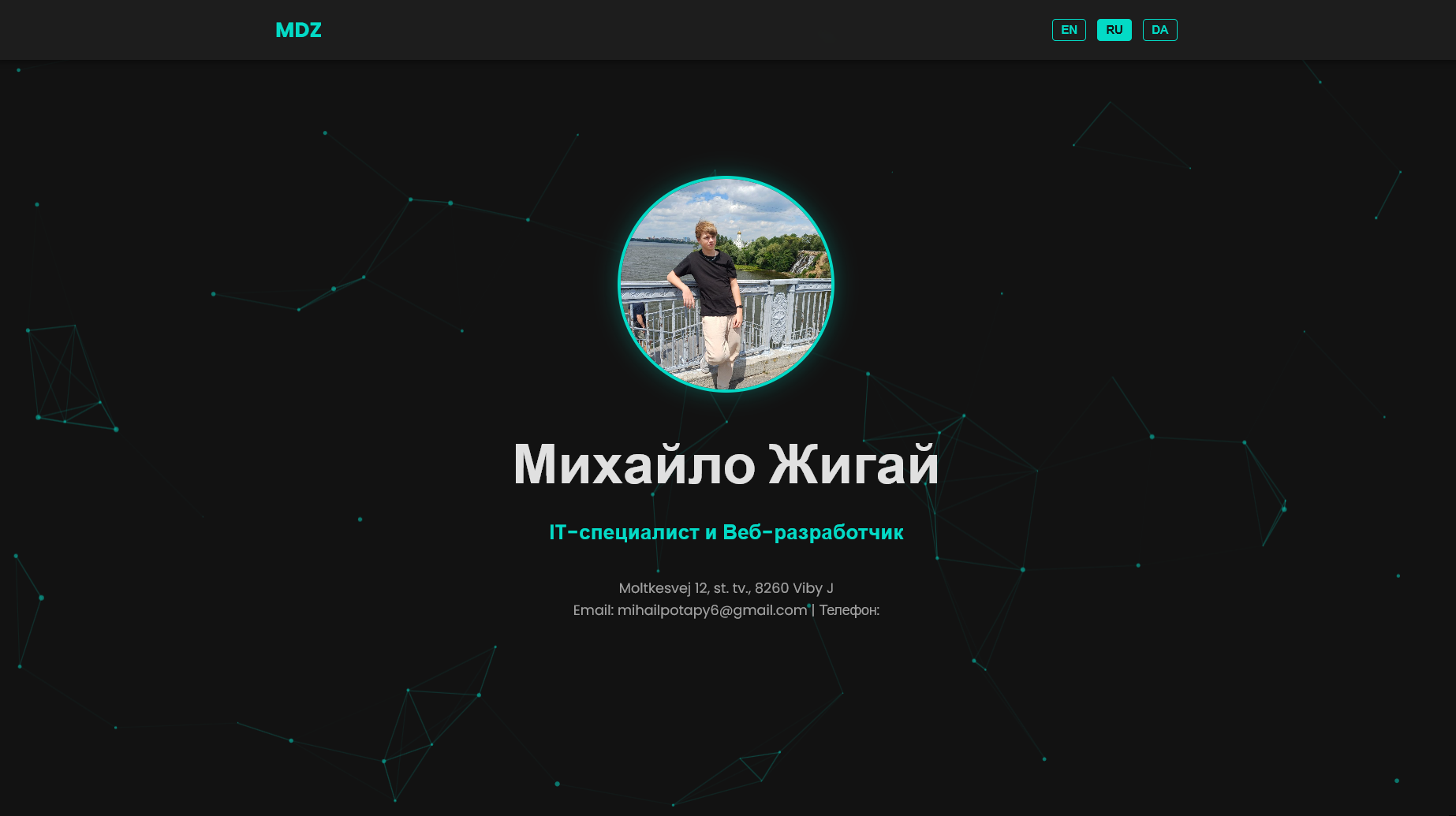This screenshot has height=816, width=1456.
Task: Switch site language to English (EN)
Action: 1069,30
